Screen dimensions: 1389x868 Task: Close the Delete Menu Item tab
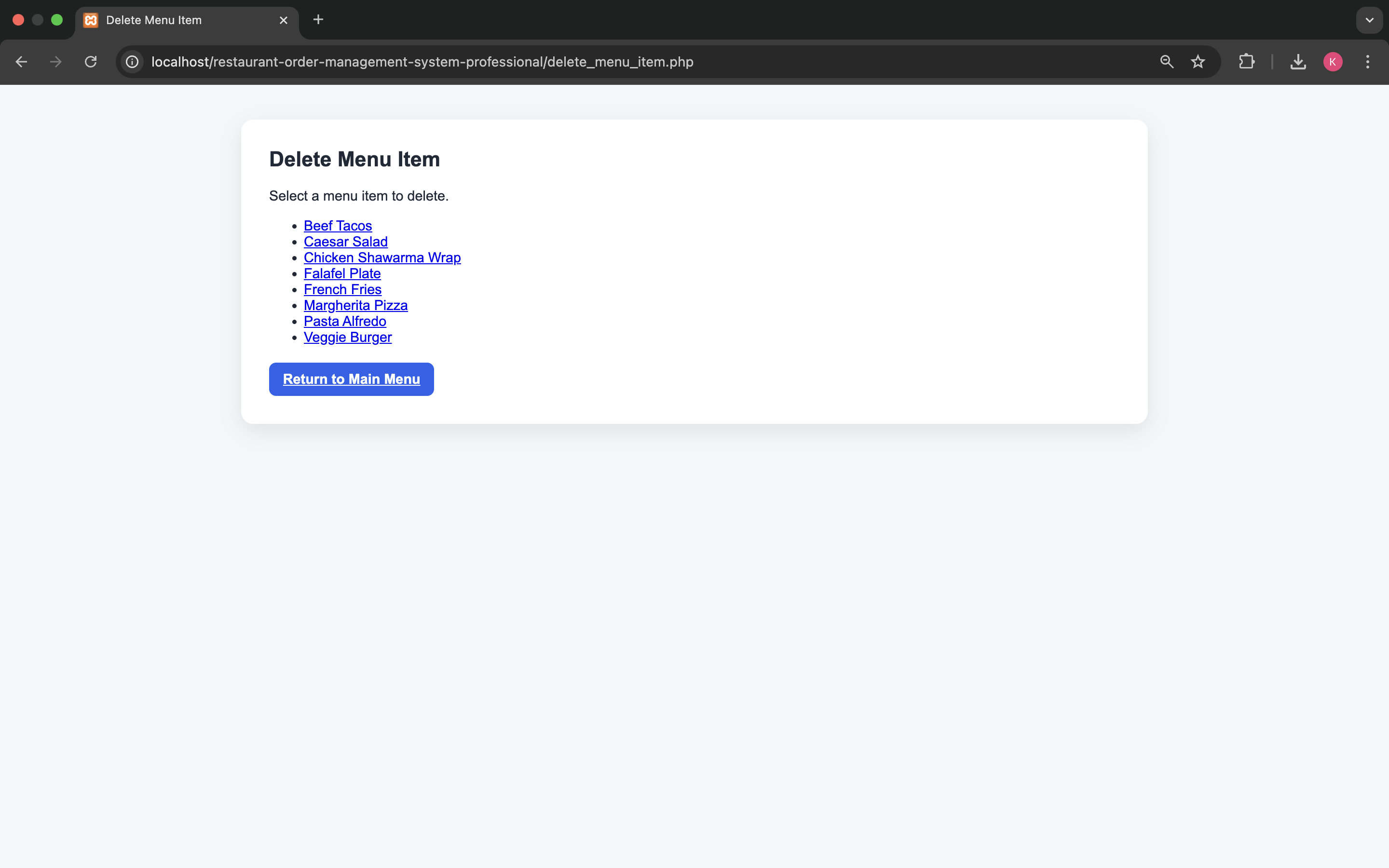[x=284, y=20]
